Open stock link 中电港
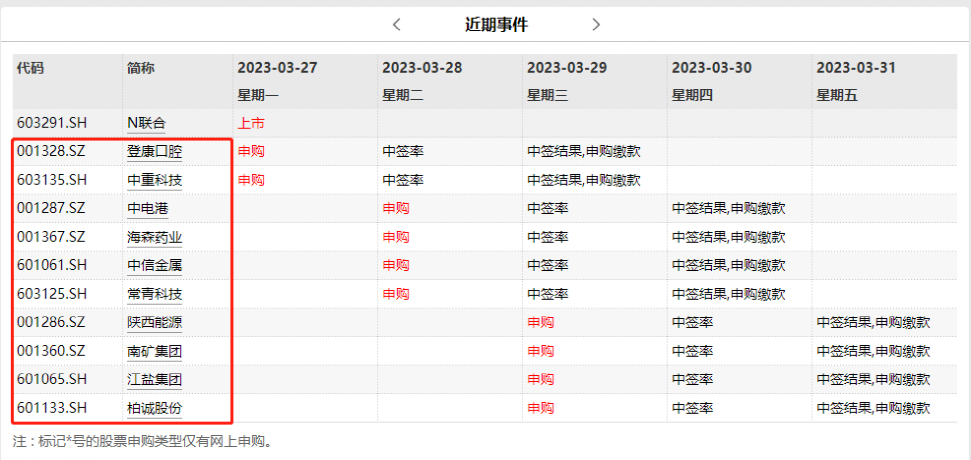 (x=147, y=209)
